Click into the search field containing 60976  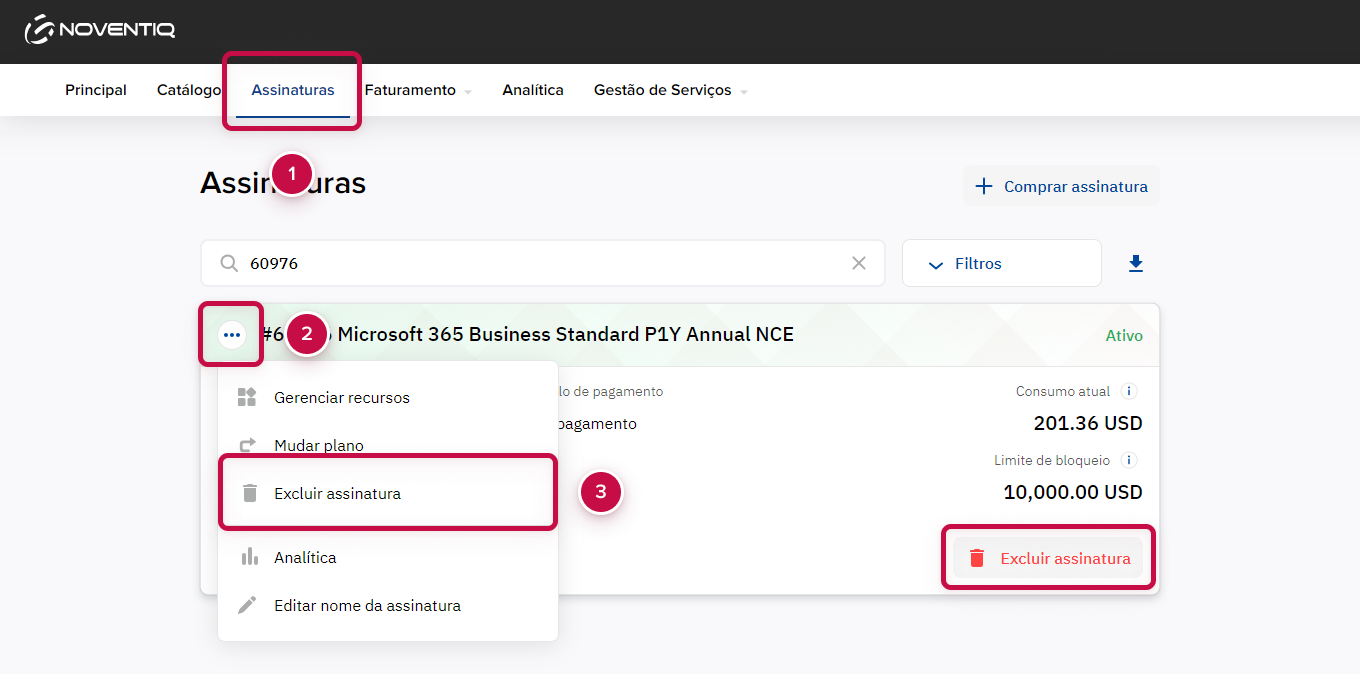[540, 264]
